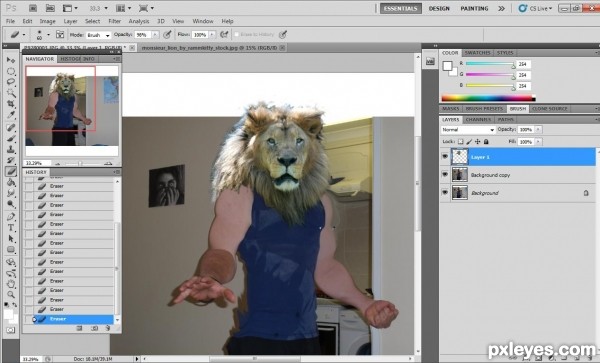Screen dimensions: 600x363
Task: Select the History Brush tool
Action: point(11,160)
